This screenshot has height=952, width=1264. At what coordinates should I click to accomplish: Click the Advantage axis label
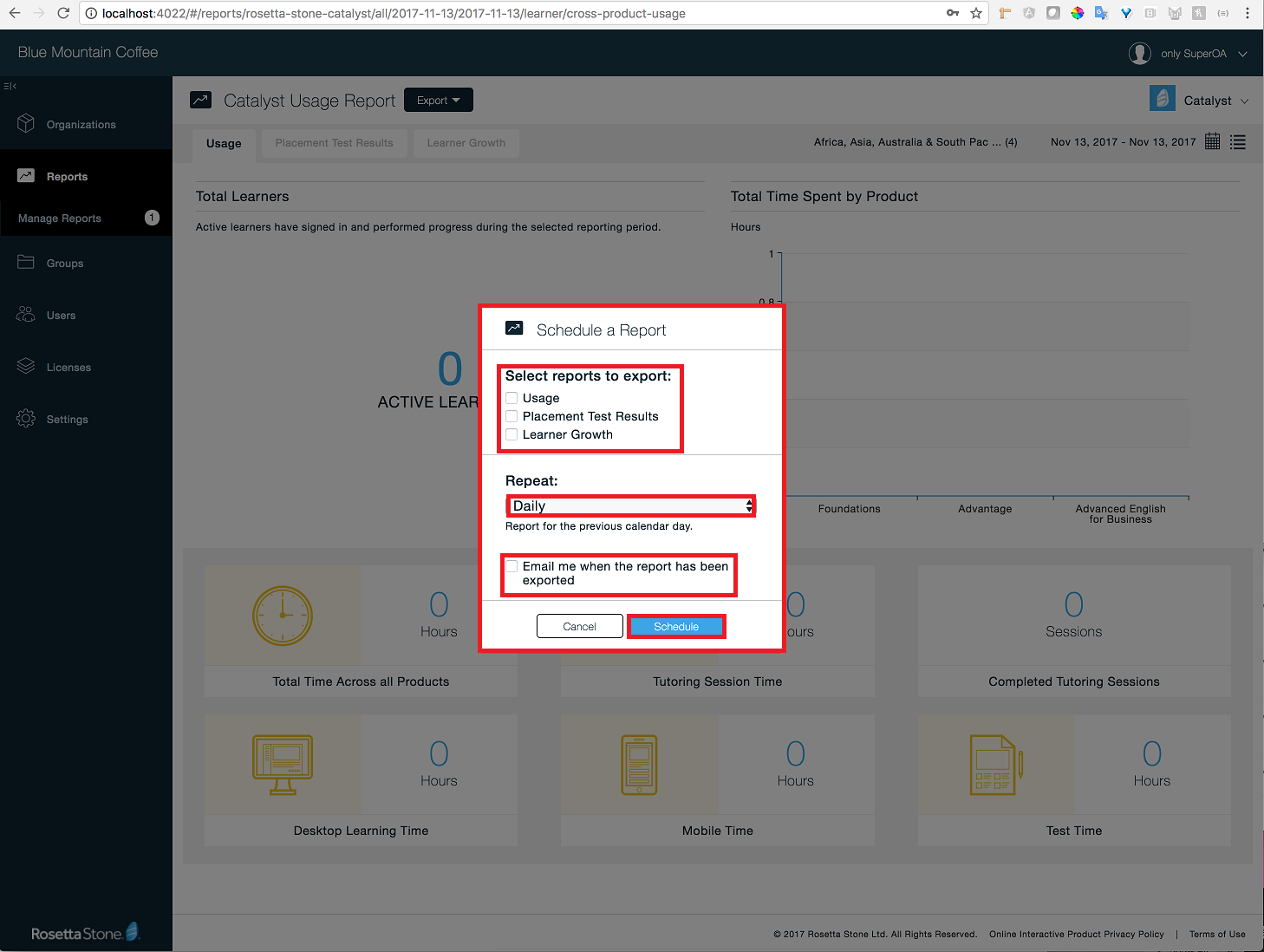pos(985,509)
